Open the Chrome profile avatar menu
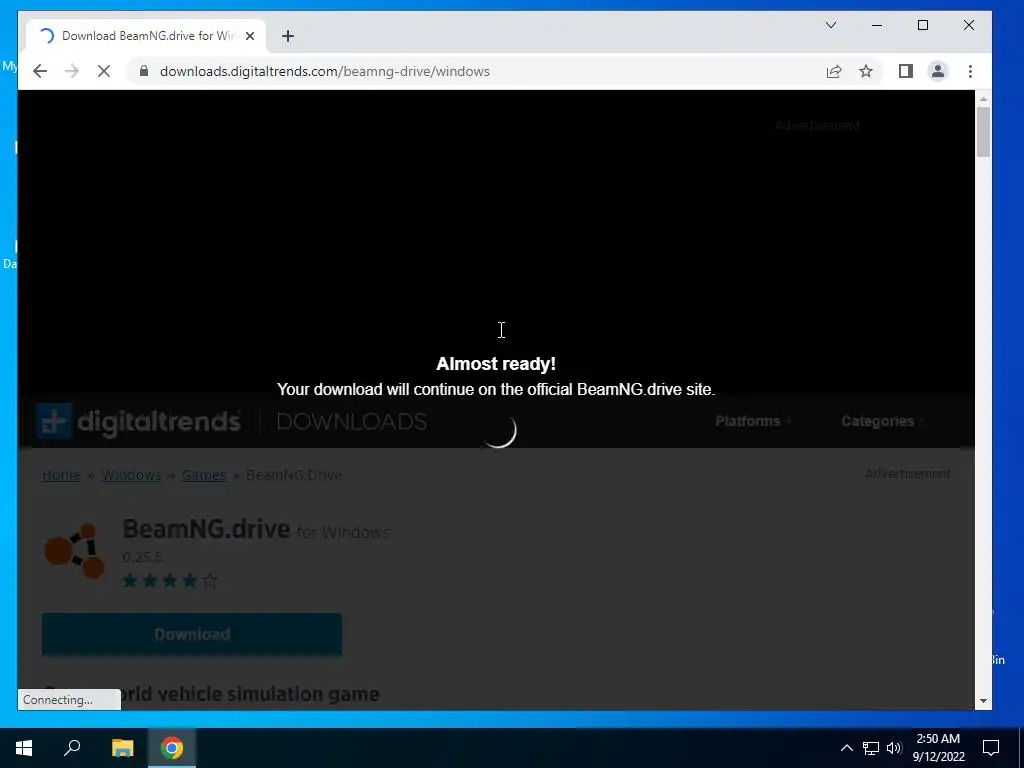Screen dimensions: 1024x768 point(938,71)
